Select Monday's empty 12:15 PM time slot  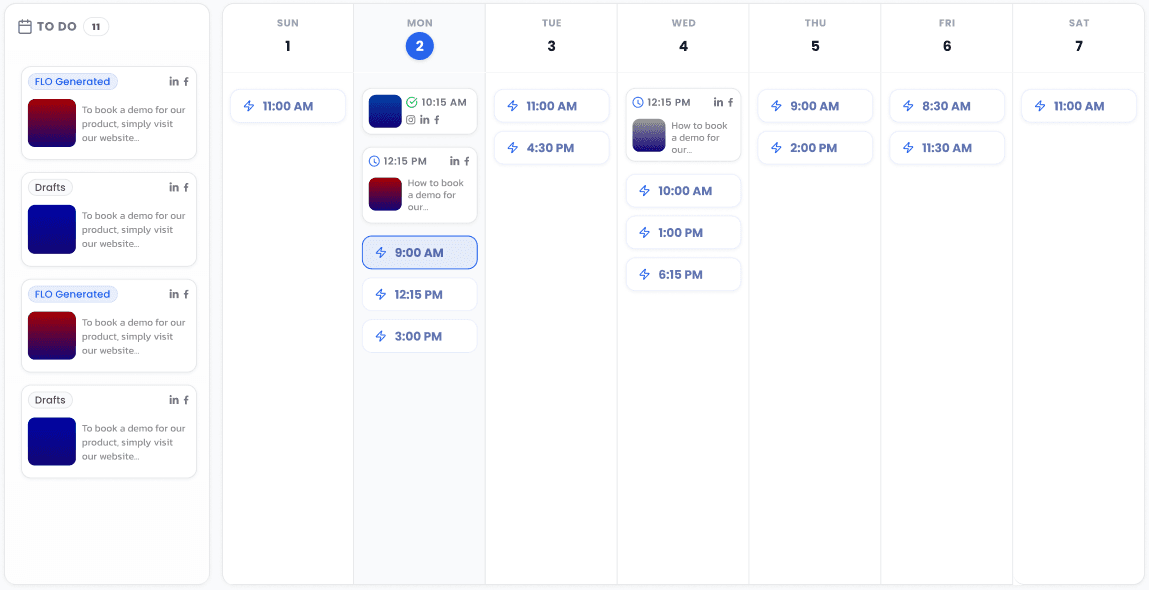420,295
